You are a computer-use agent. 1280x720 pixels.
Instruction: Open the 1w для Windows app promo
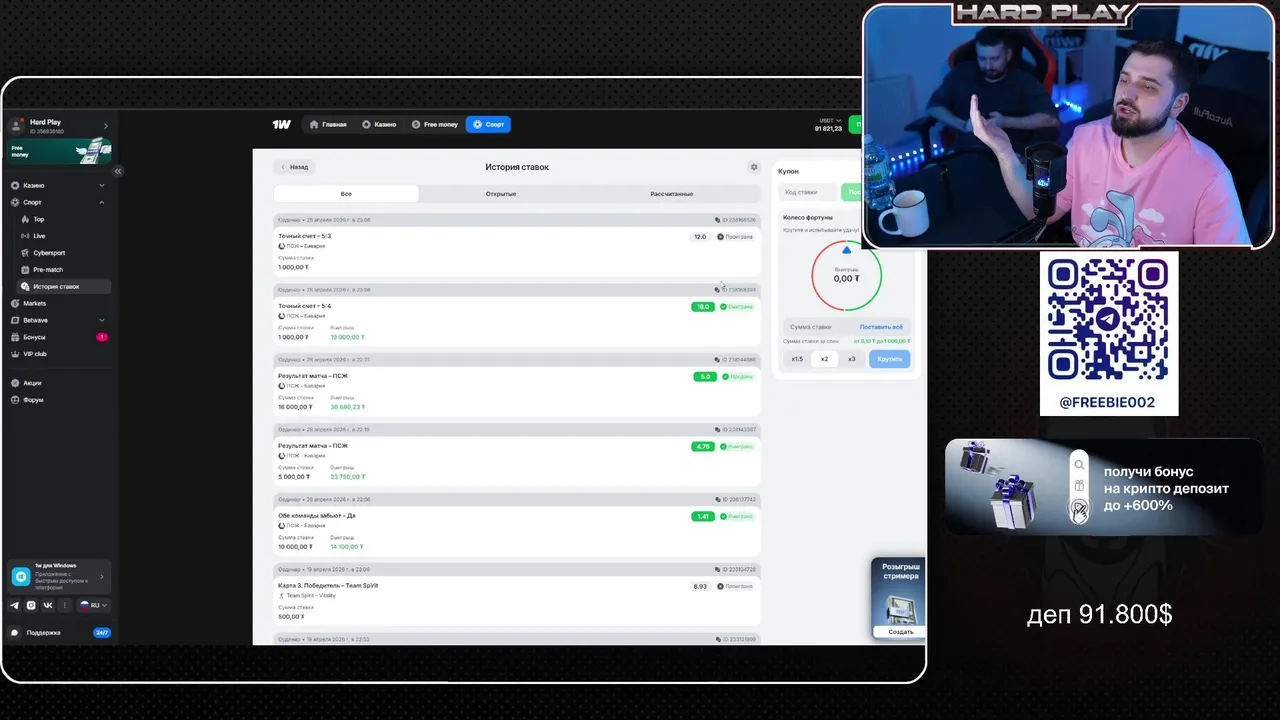(x=60, y=576)
